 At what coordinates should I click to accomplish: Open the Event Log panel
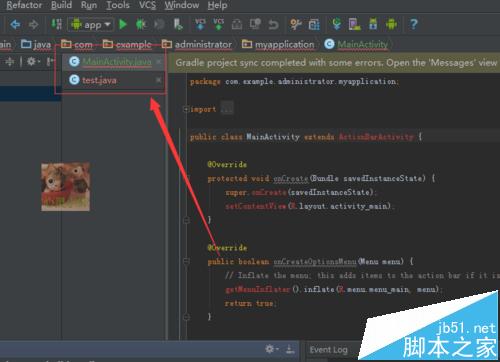click(x=328, y=350)
